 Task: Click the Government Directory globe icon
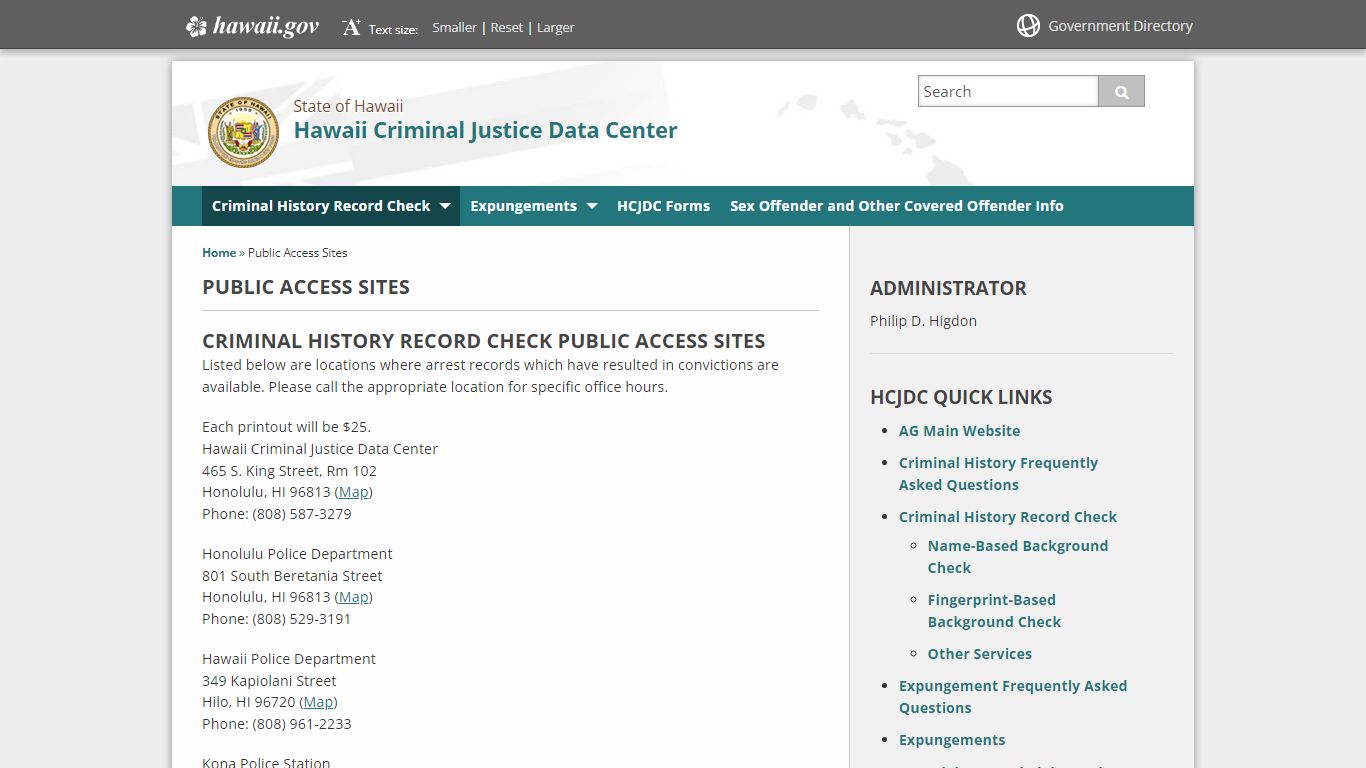coord(1028,26)
